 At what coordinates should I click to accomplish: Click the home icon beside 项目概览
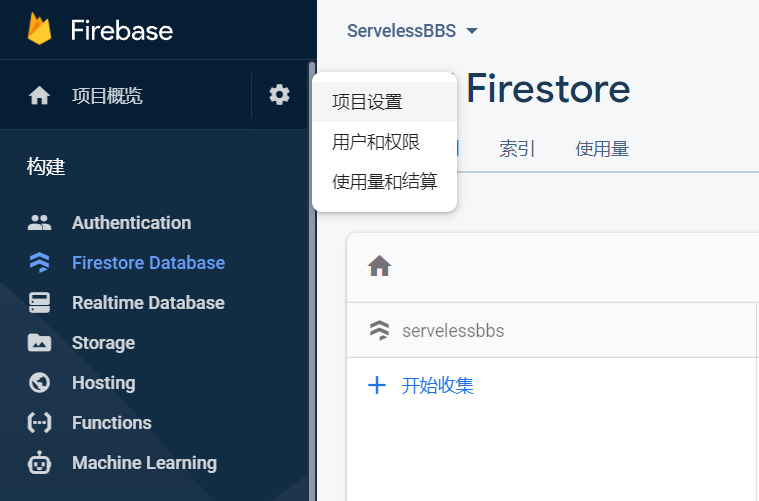[x=39, y=95]
